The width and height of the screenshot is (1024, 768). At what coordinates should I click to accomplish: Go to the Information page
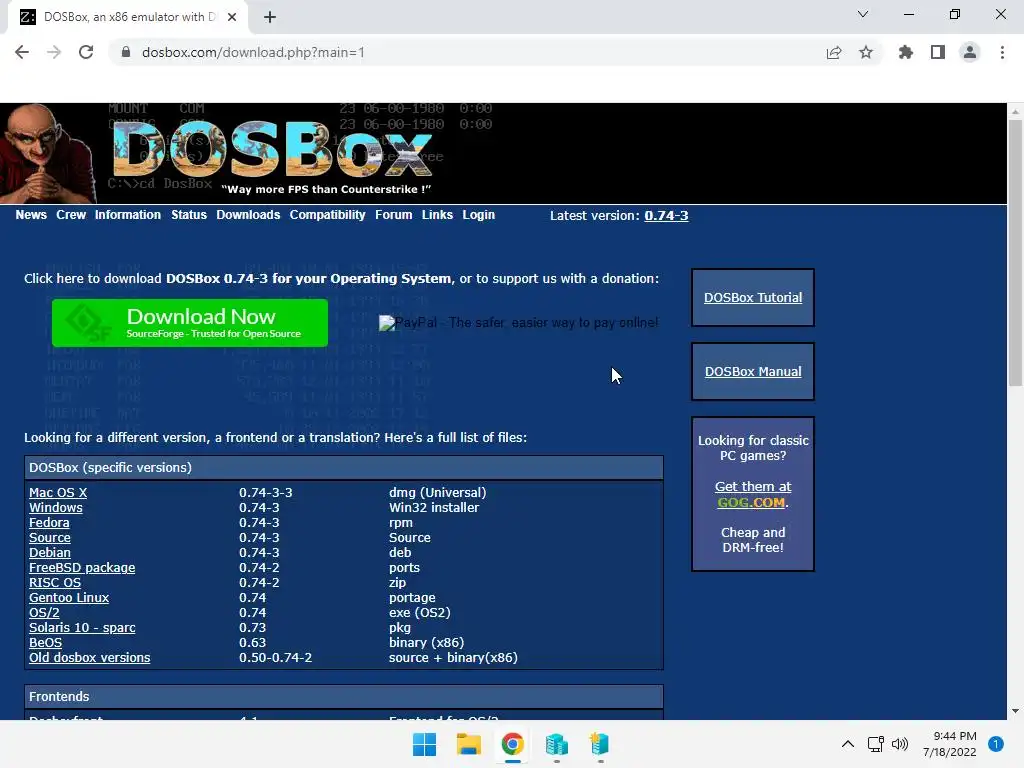pos(127,215)
